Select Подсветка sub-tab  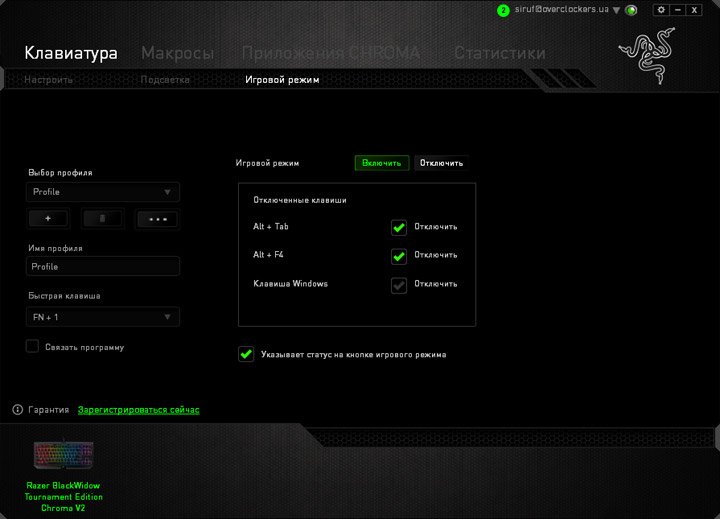pyautogui.click(x=165, y=80)
